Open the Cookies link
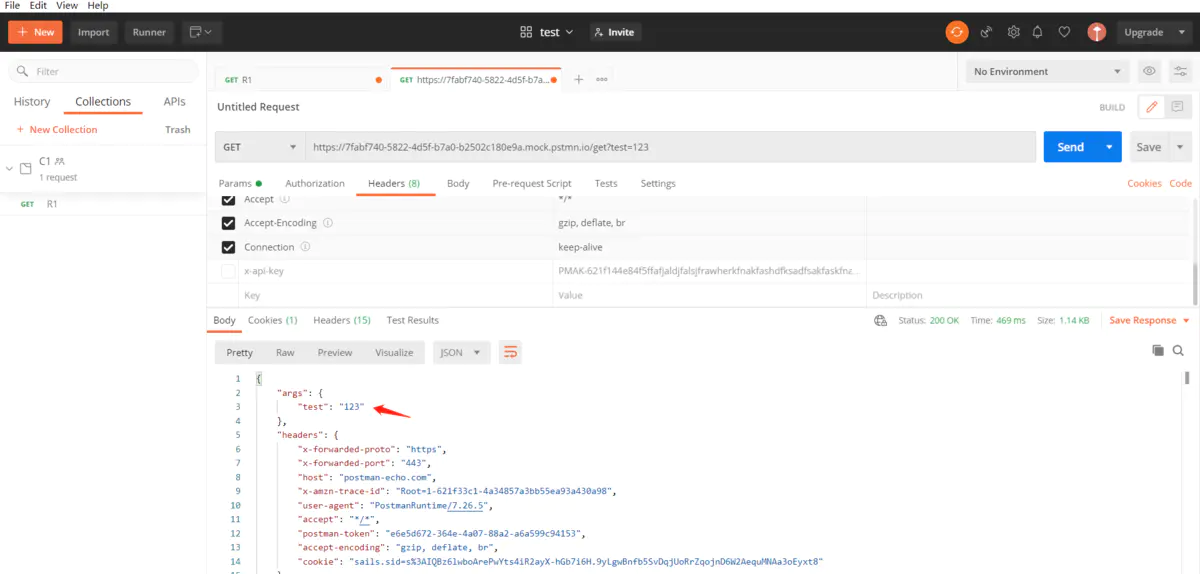This screenshot has width=1200, height=574. [1144, 184]
